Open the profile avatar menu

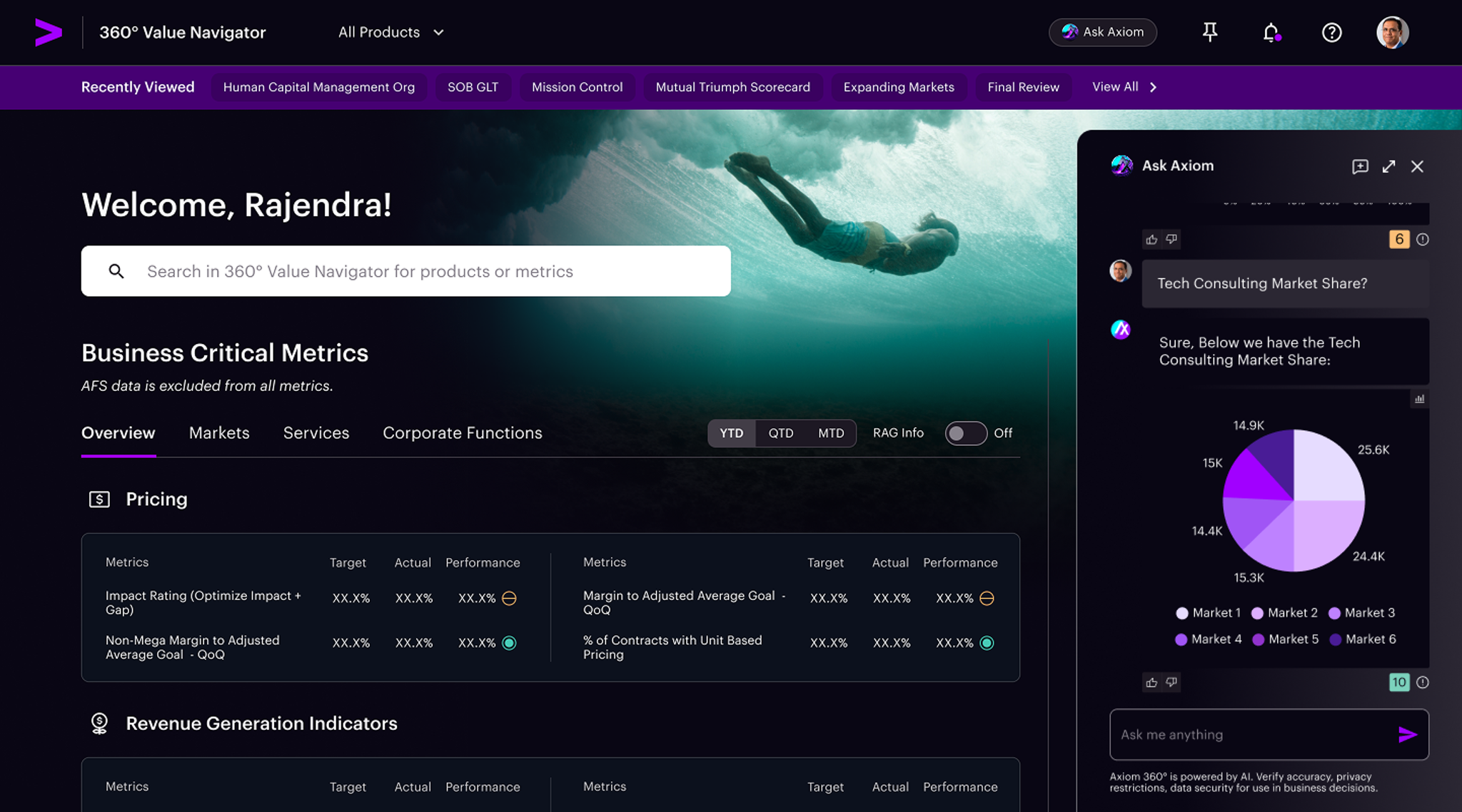(1393, 31)
